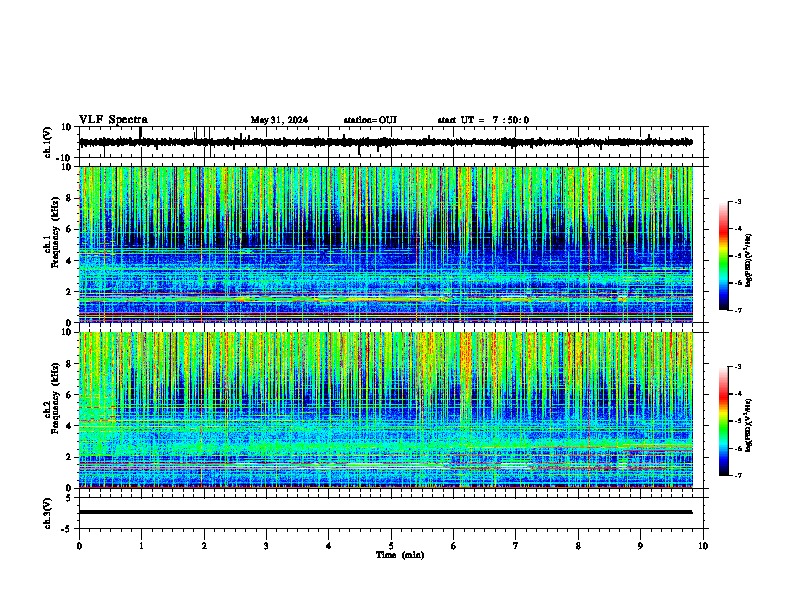The image size is (792, 612).
Task: Click the ch.2 spectrogram color bar
Action: 724,421
